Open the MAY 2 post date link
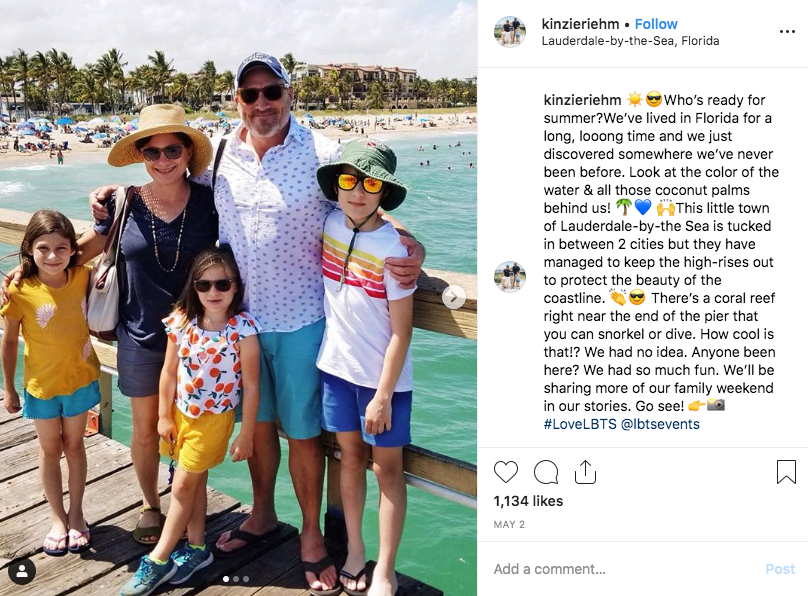 [509, 524]
